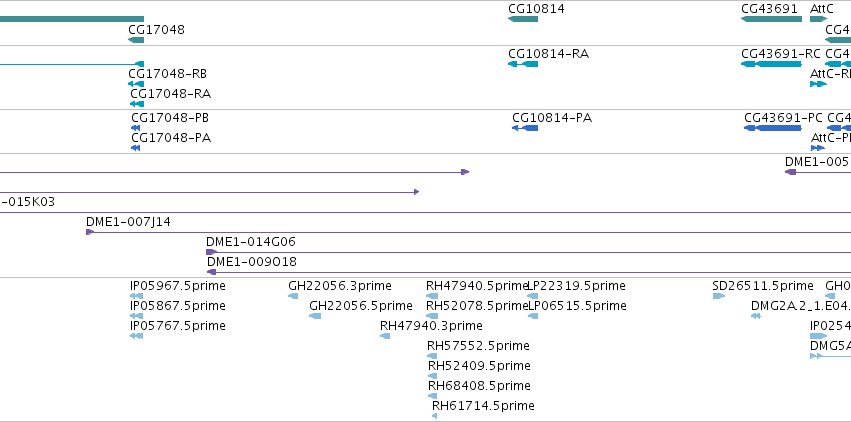Viewport: 851px width, 422px height.
Task: Click the GH22056.3prime label
Action: pyautogui.click(x=340, y=286)
